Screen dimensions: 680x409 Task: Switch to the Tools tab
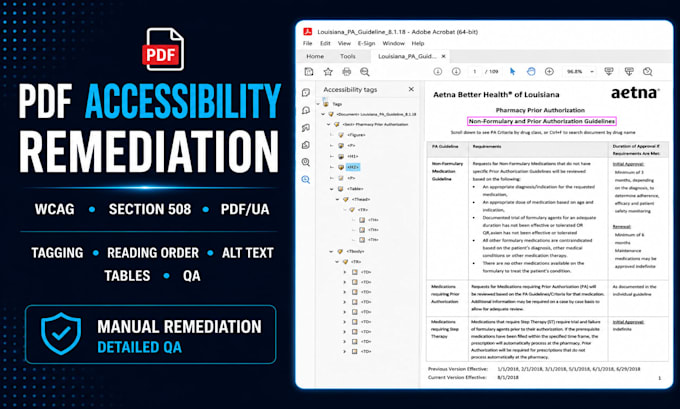tap(347, 56)
